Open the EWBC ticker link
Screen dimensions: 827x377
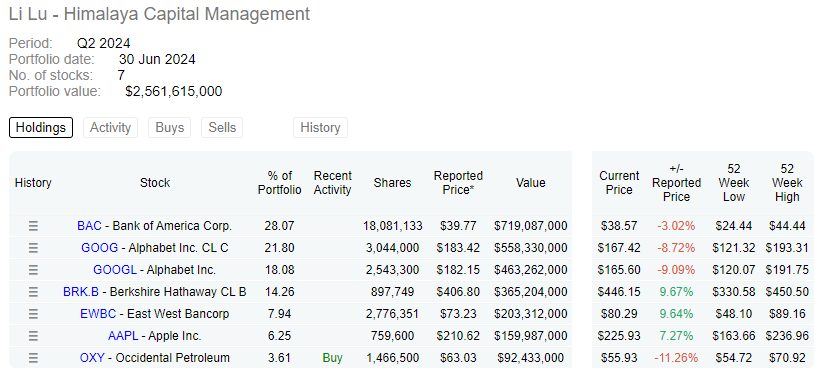[98, 314]
